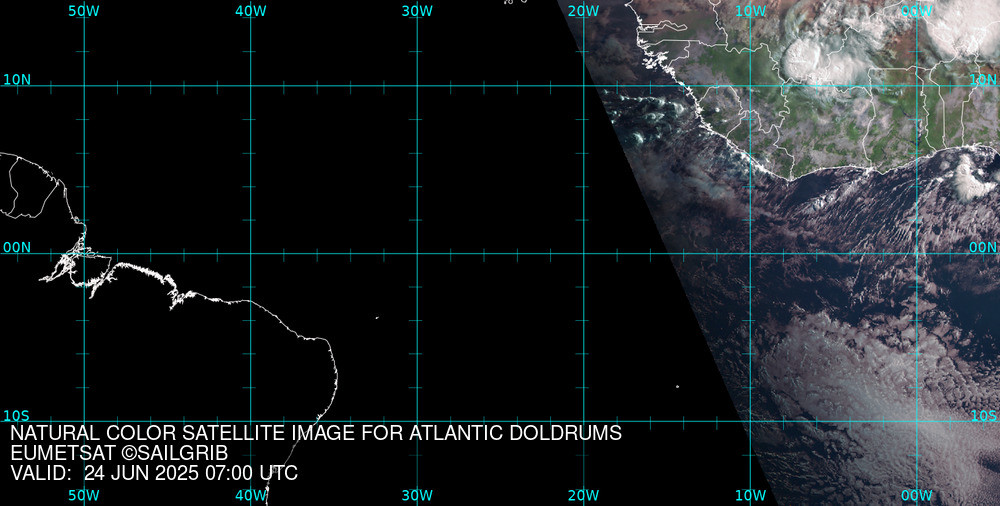
Task: Click the '00W' label along the top edge
Action: pos(917,11)
